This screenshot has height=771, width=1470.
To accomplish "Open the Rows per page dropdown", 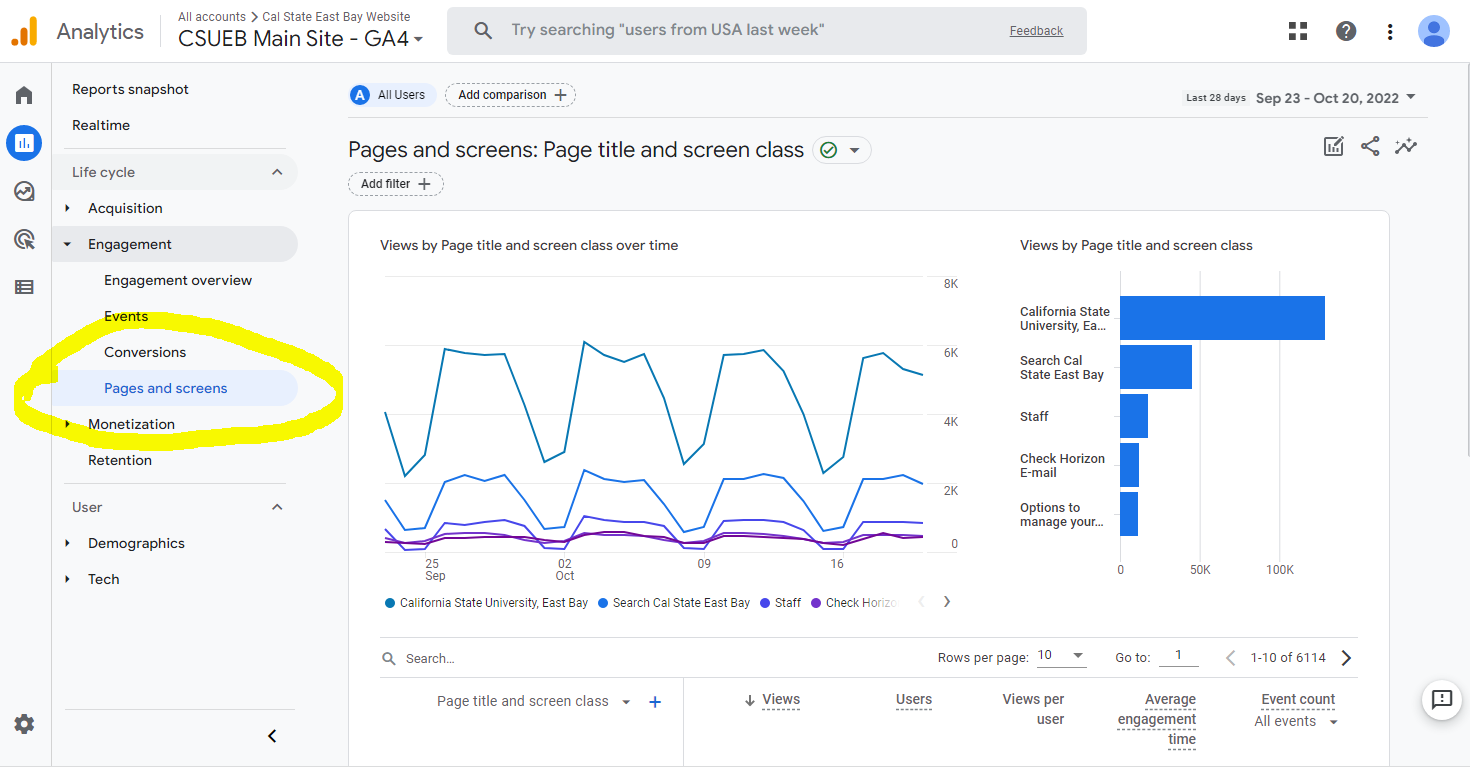I will click(x=1061, y=656).
